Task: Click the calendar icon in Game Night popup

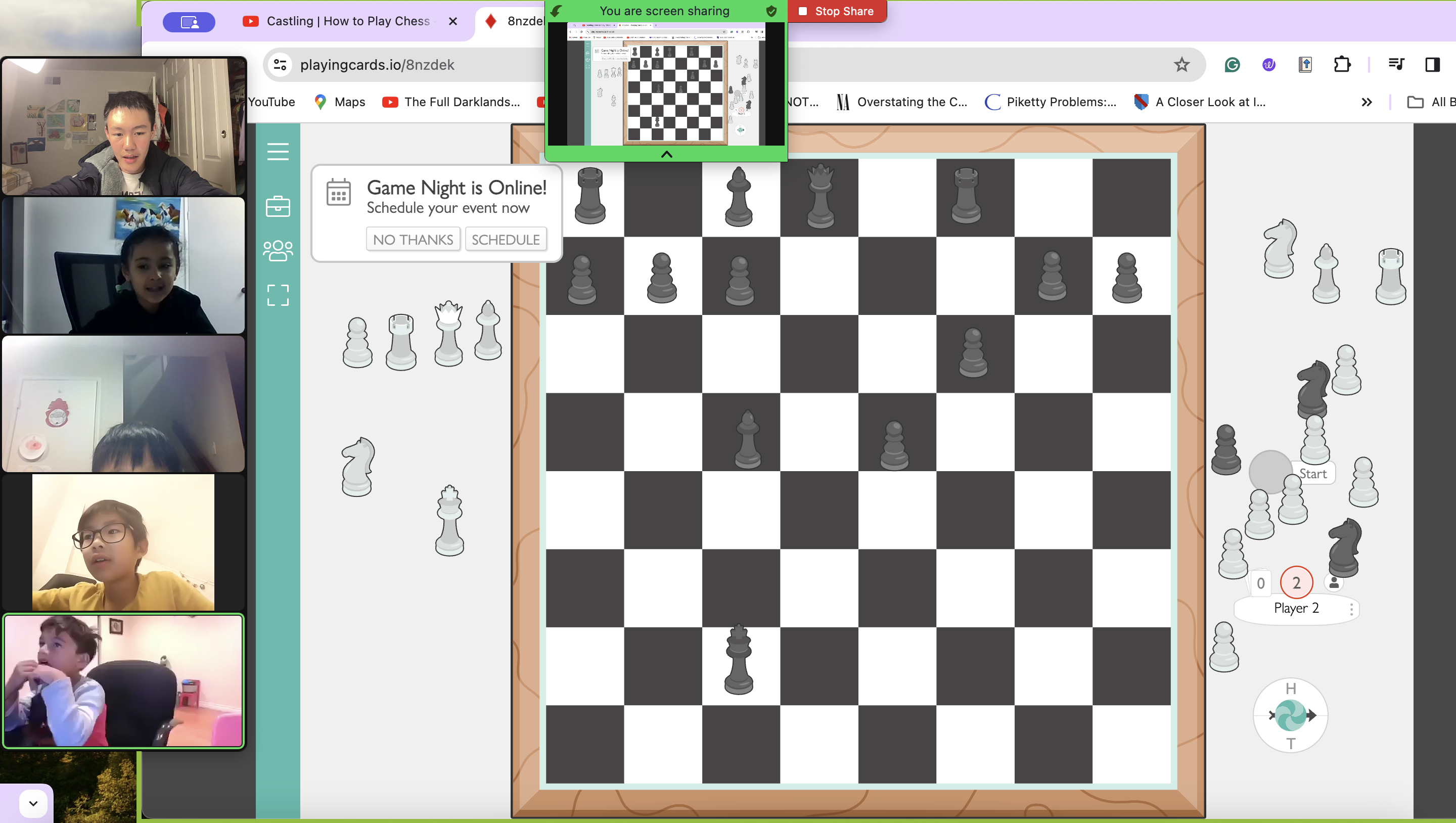Action: pyautogui.click(x=339, y=192)
